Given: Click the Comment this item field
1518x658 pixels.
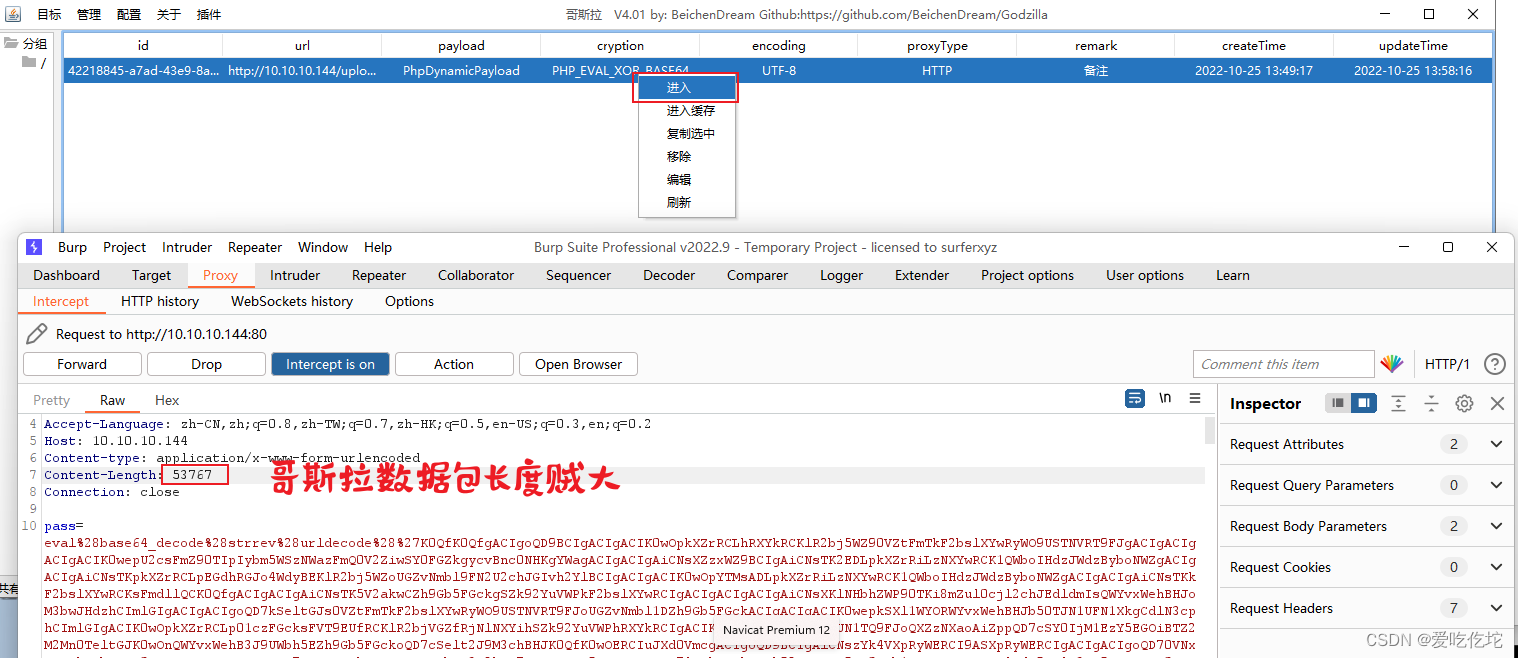Looking at the screenshot, I should (1284, 364).
